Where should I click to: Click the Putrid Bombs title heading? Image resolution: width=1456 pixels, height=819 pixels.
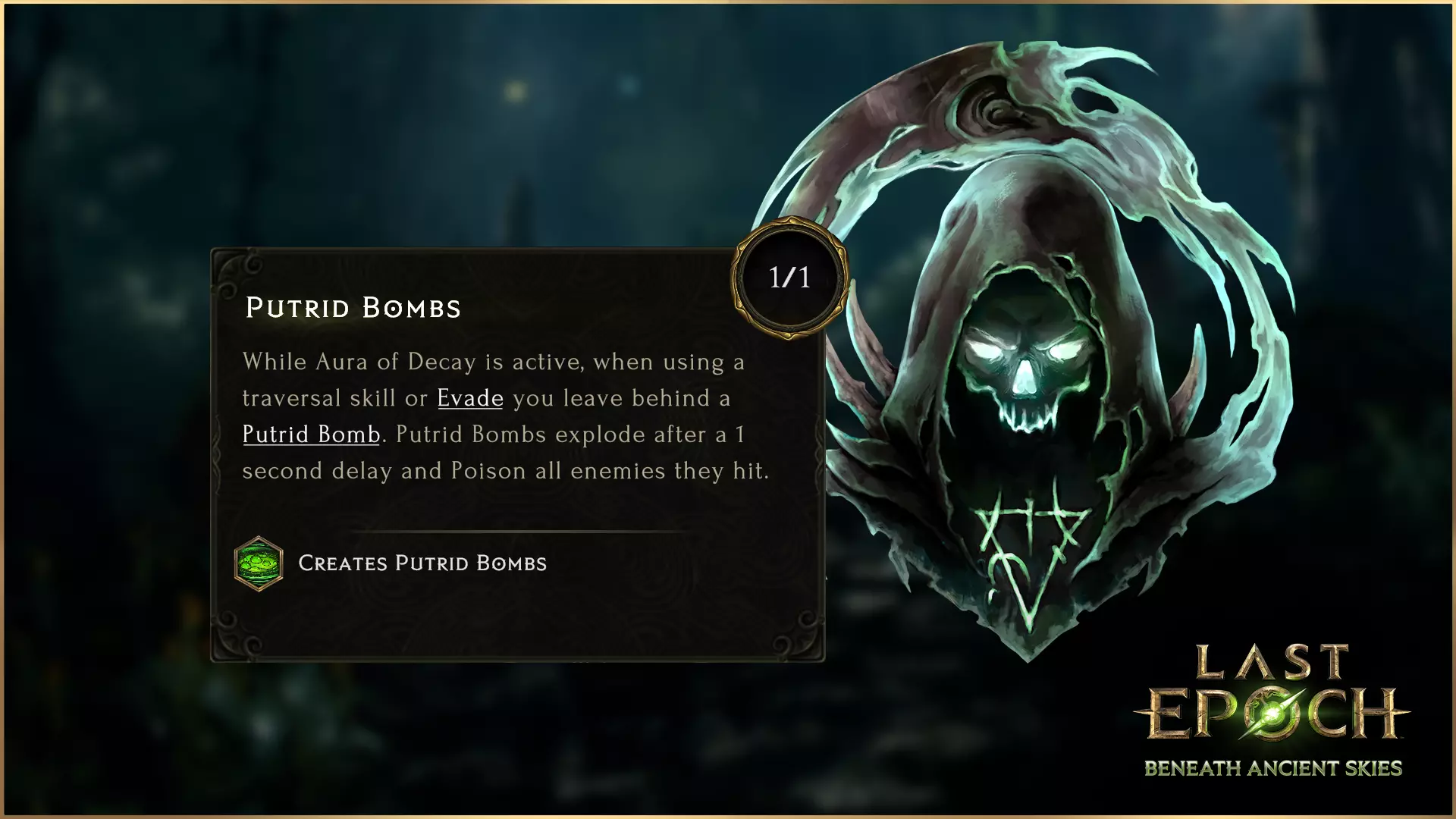click(x=353, y=308)
